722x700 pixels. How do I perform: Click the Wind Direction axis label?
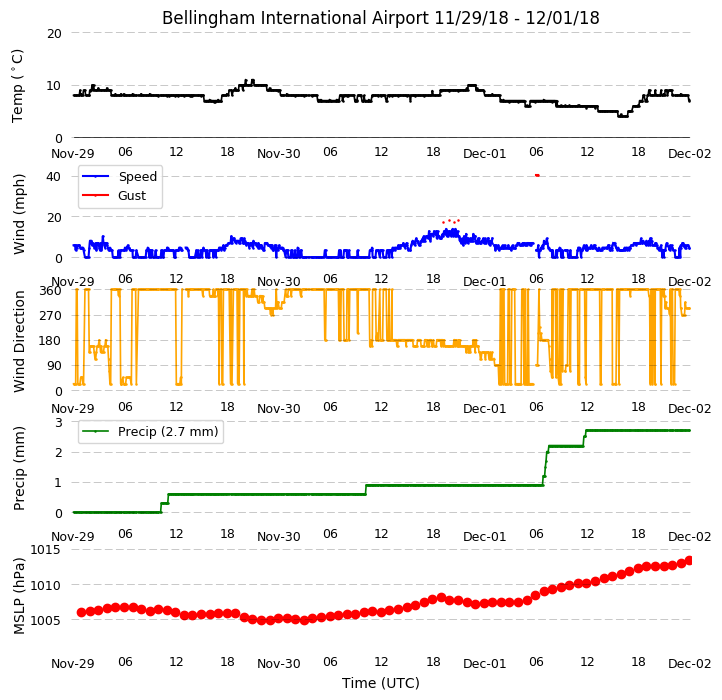[x=18, y=341]
